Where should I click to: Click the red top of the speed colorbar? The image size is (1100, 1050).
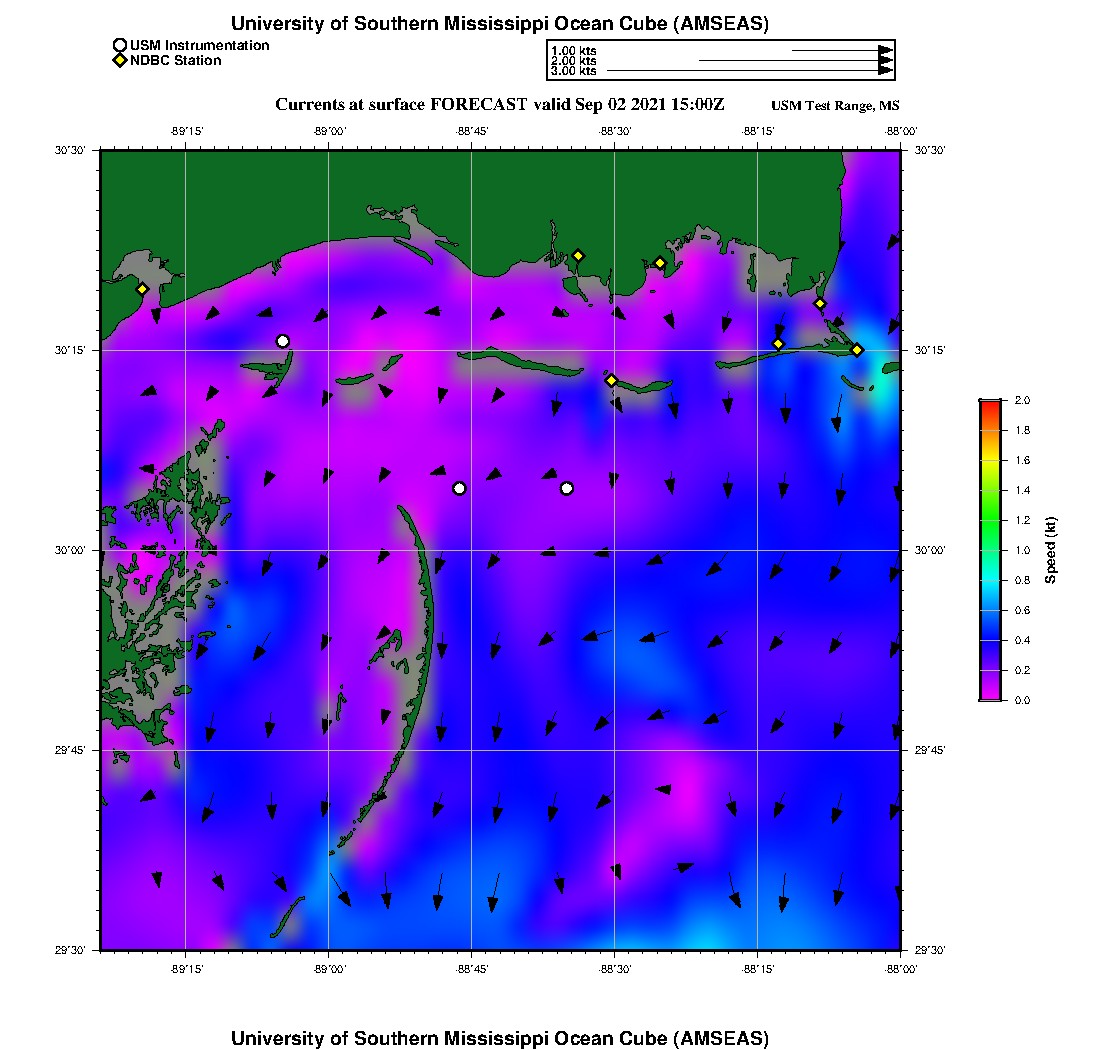point(989,405)
